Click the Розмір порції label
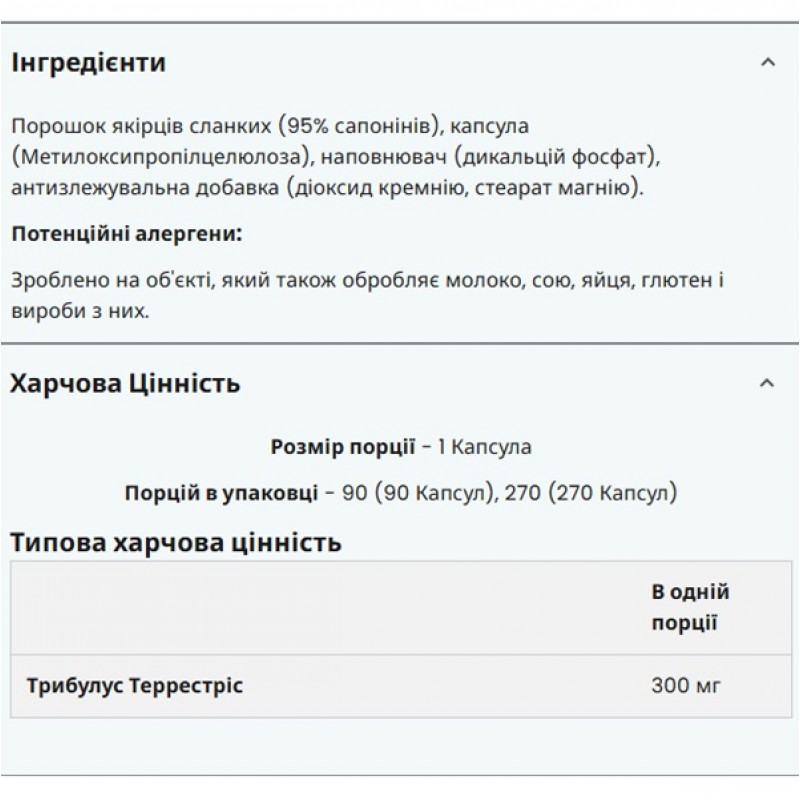Screen dimensions: 800x800 pyautogui.click(x=342, y=446)
